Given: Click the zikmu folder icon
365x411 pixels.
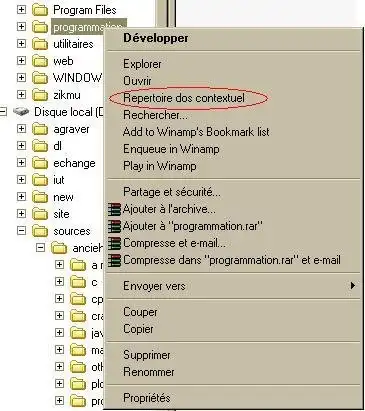Looking at the screenshot, I should 40,95.
